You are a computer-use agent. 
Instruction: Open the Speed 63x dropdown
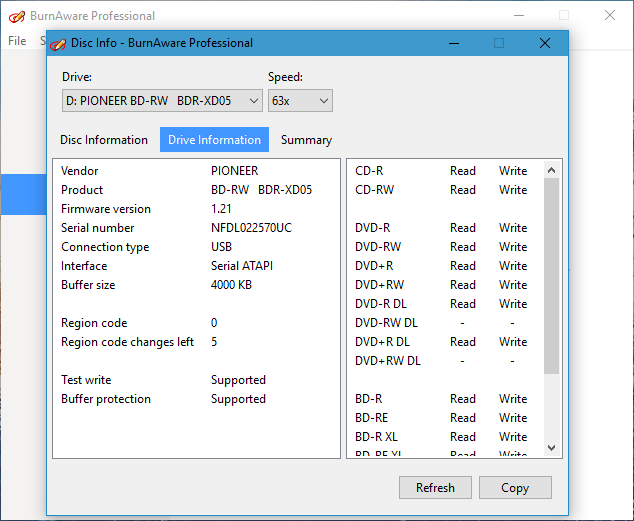(x=300, y=101)
